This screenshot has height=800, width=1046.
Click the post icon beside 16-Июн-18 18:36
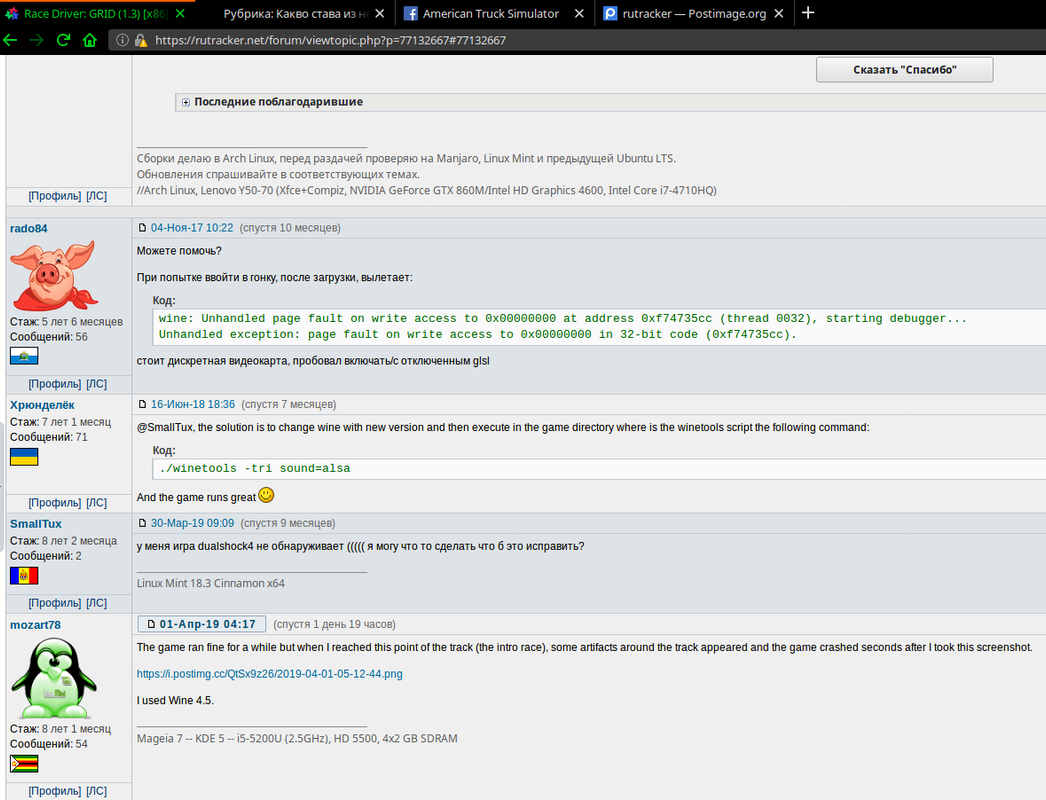(x=142, y=404)
